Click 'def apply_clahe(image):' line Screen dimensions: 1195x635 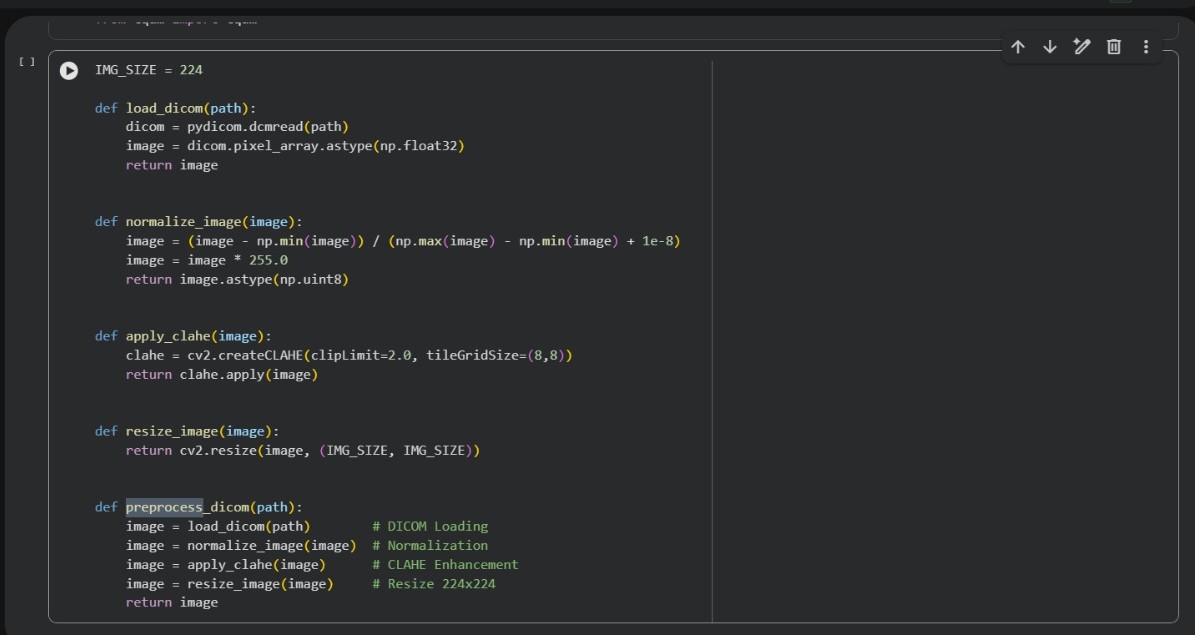click(x=183, y=336)
